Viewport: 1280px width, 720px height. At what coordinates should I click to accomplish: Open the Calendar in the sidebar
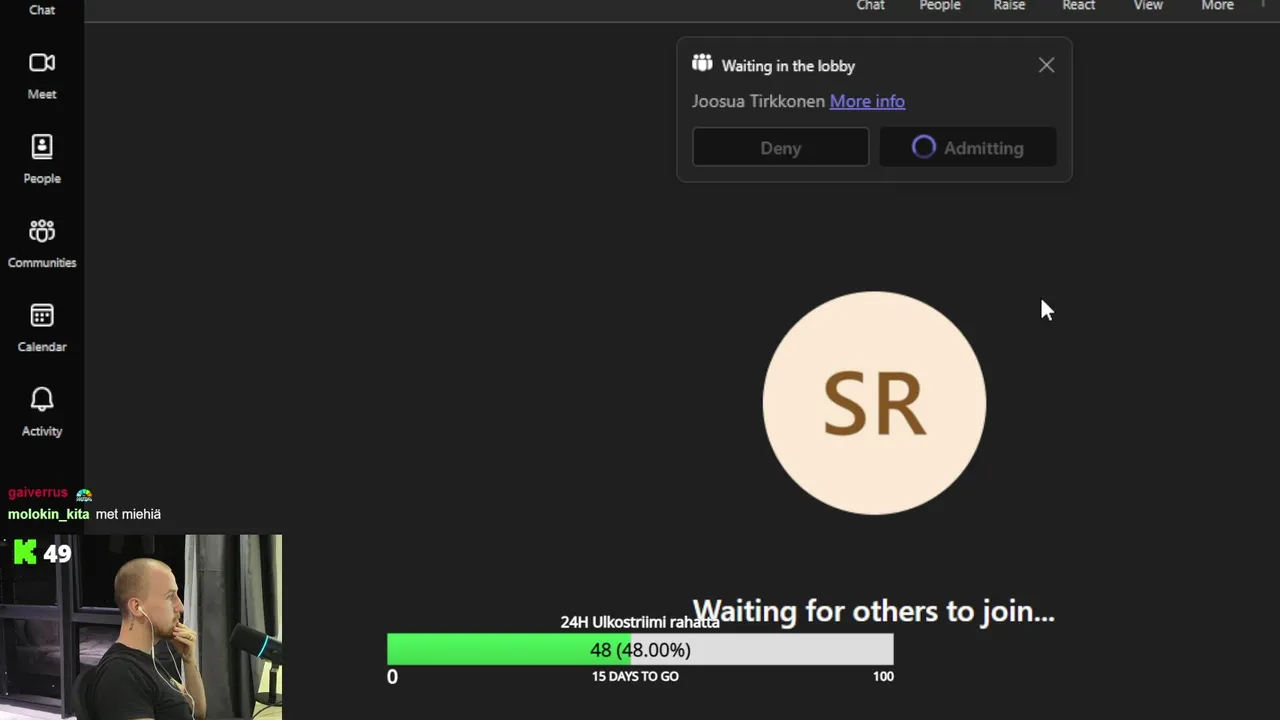coord(42,328)
